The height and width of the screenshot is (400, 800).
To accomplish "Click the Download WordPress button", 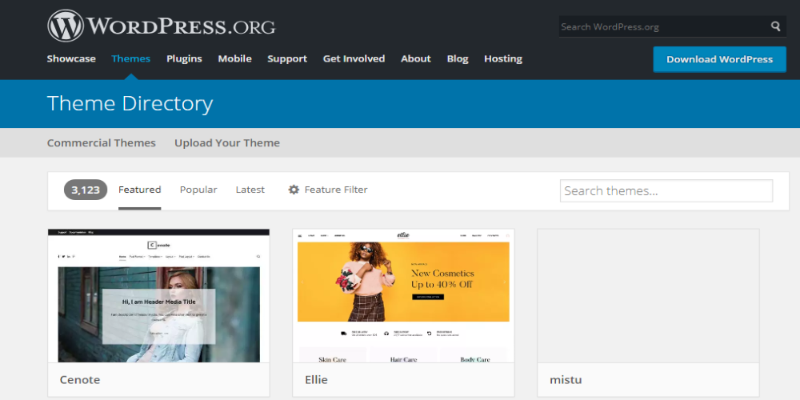I will click(719, 59).
